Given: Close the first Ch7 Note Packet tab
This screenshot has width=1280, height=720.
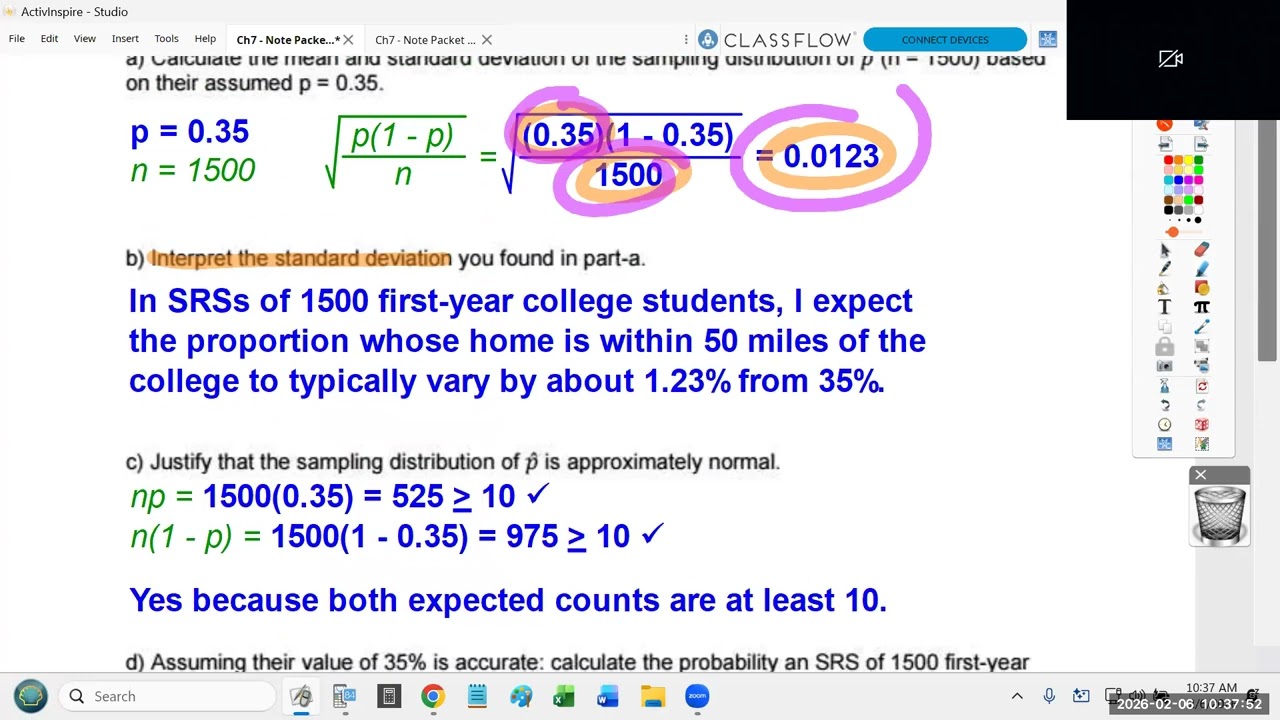Looking at the screenshot, I should (x=348, y=40).
